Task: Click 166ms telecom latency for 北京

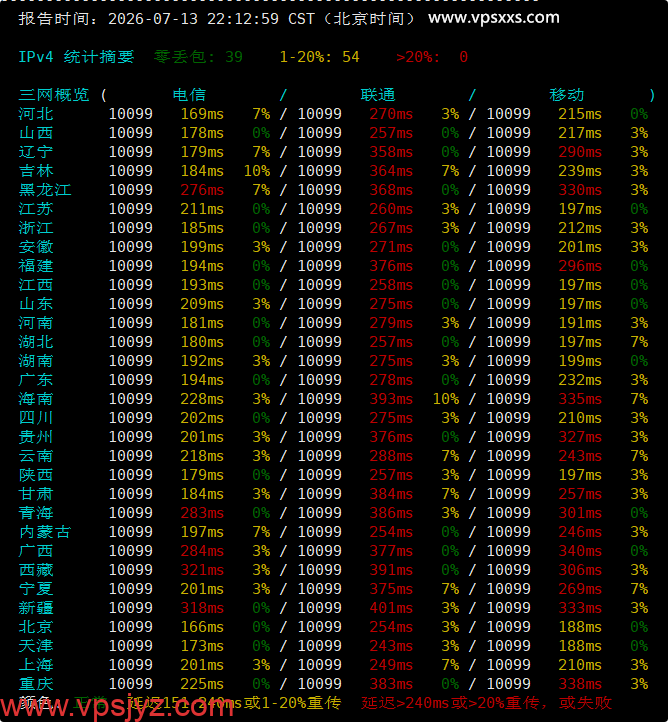Action: coord(202,627)
